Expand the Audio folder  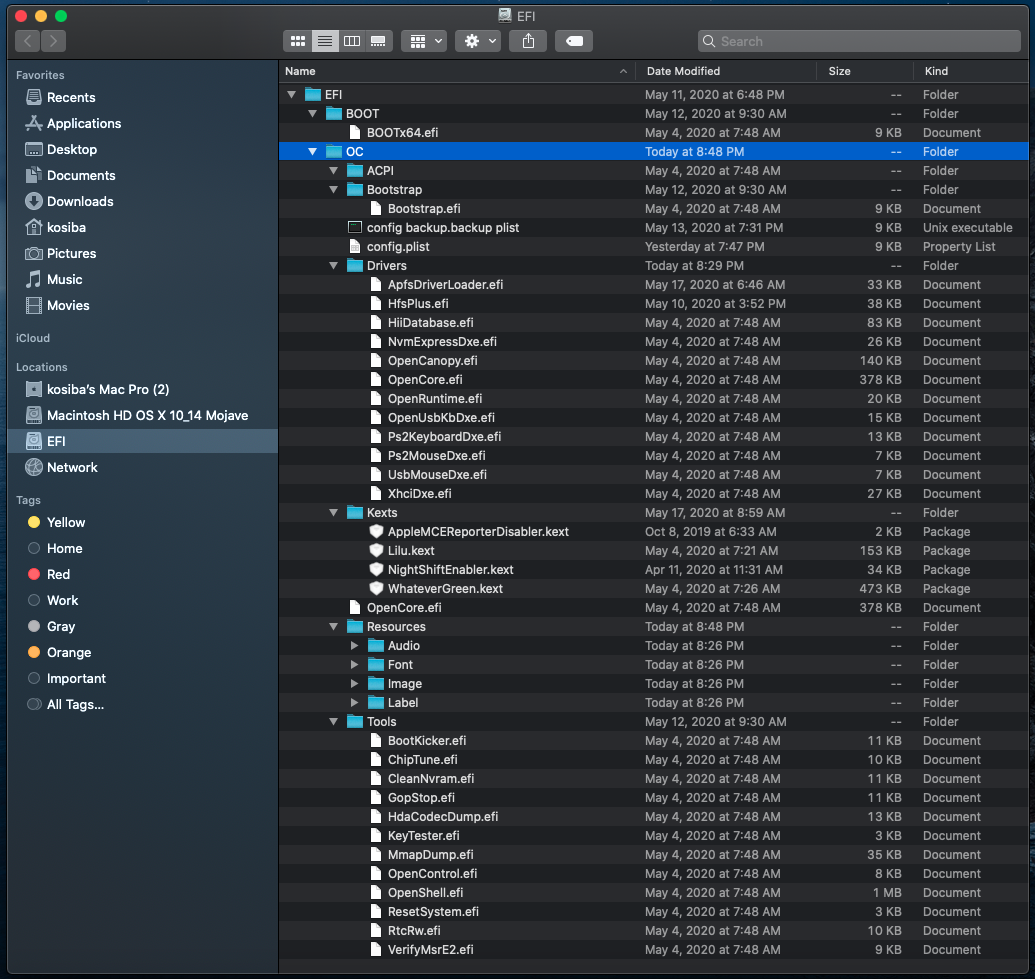[354, 646]
